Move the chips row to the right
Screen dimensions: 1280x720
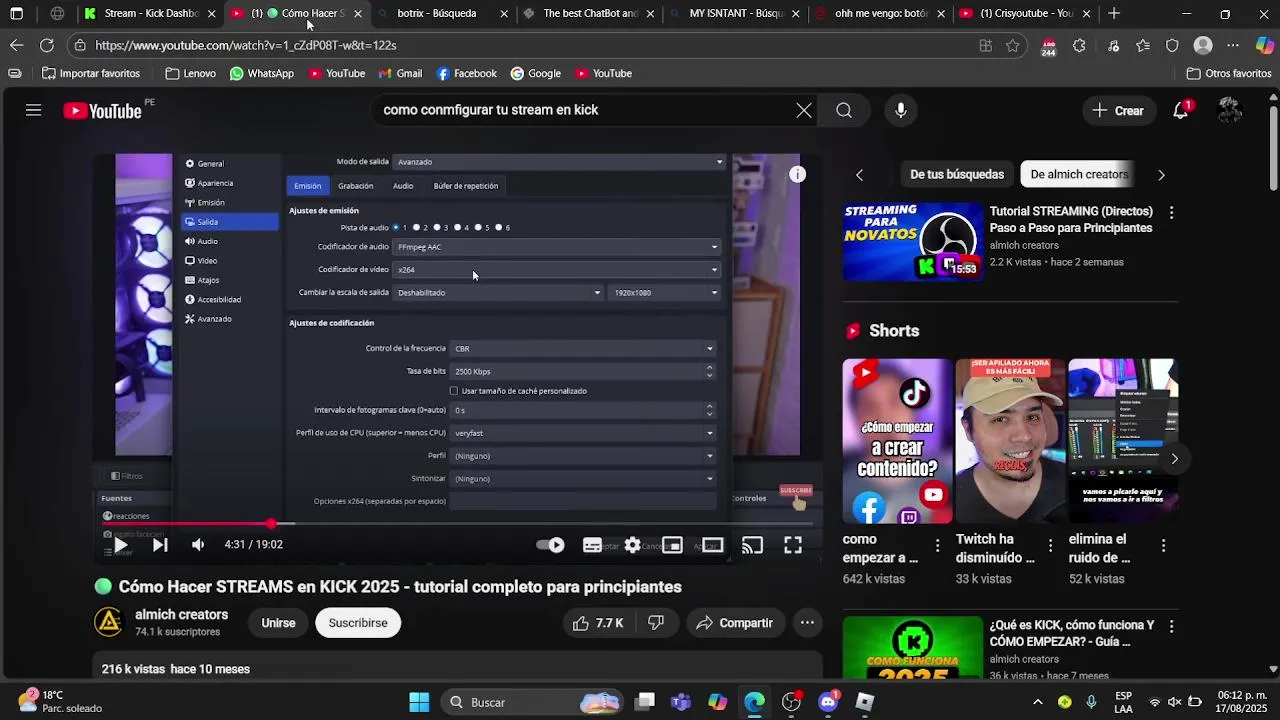[1161, 175]
